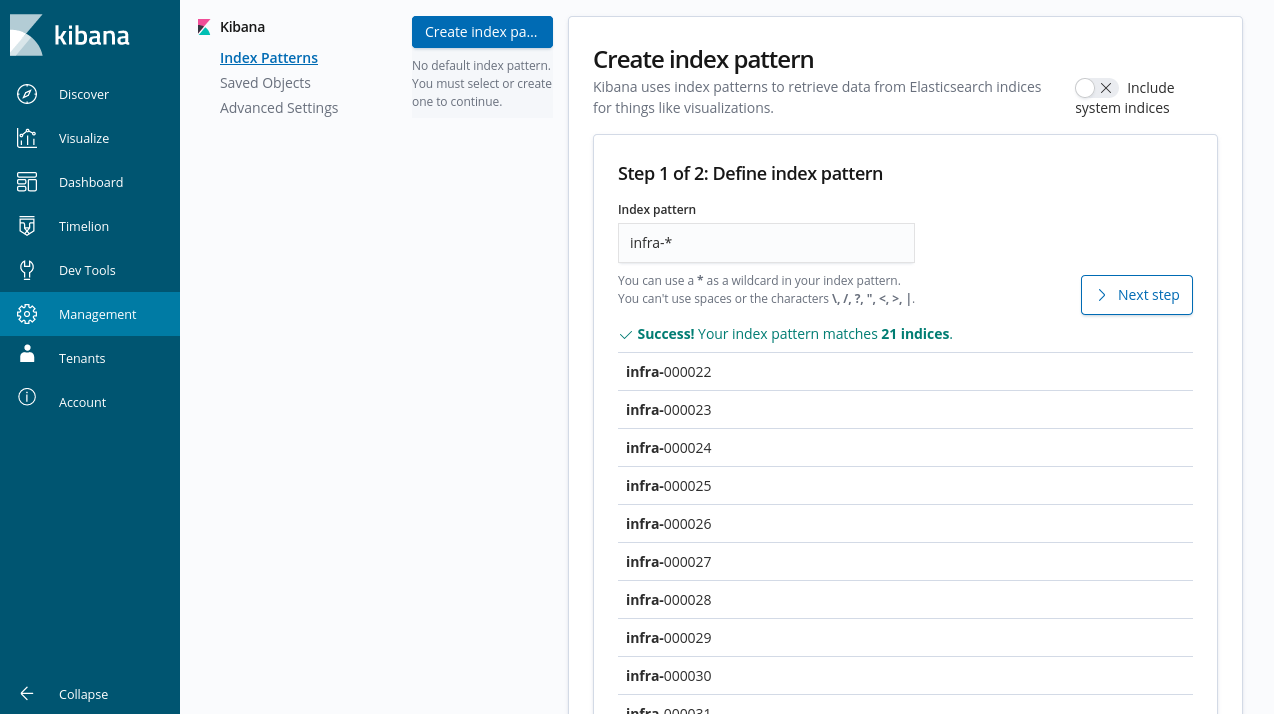Click Create index pattern button
This screenshot has height=714, width=1274.
coord(482,32)
